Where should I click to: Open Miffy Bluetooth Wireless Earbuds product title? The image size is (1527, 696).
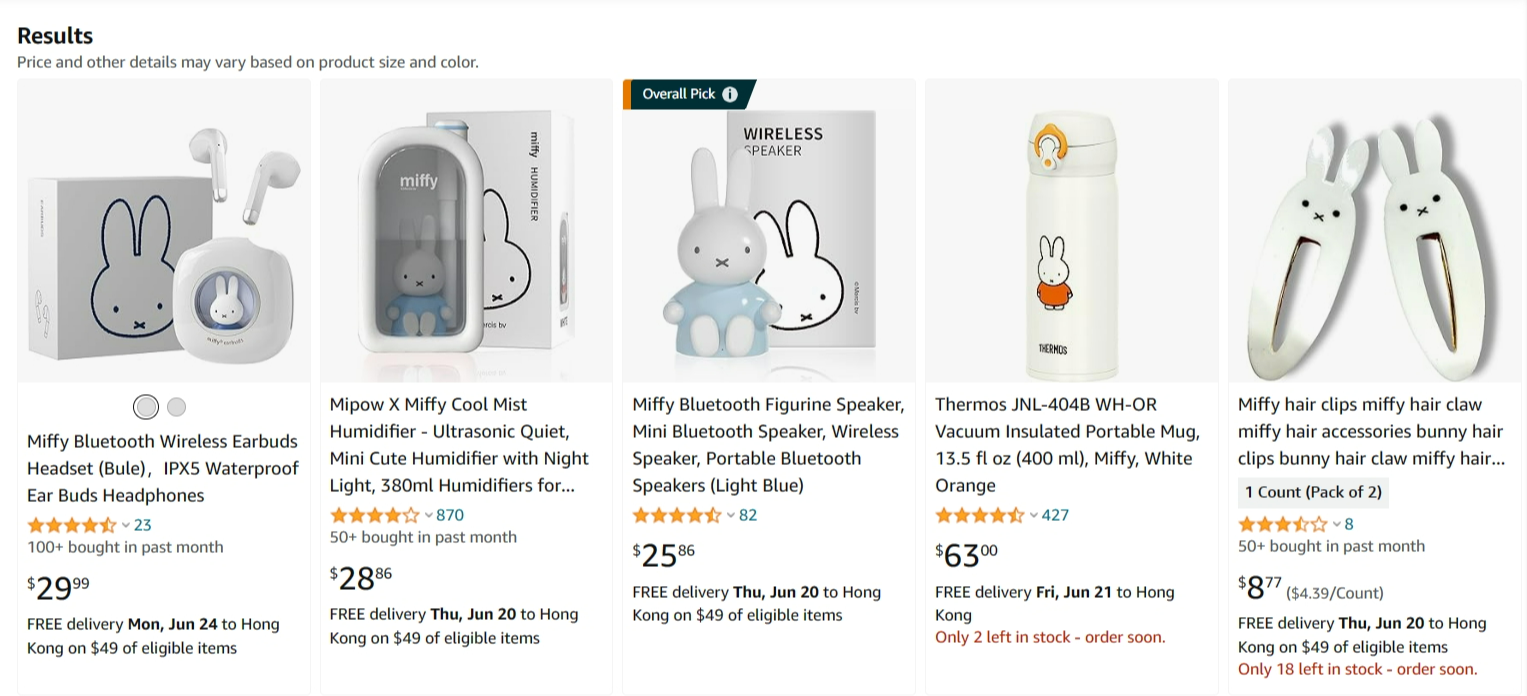click(163, 468)
